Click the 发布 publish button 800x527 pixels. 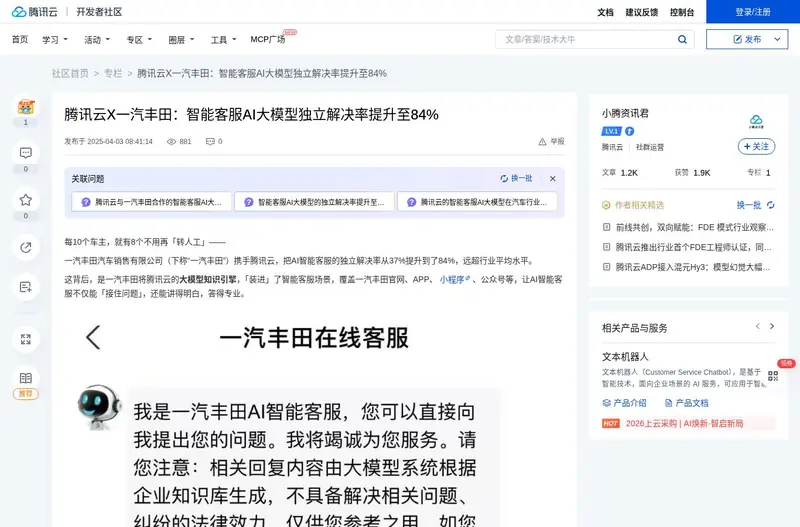point(746,39)
